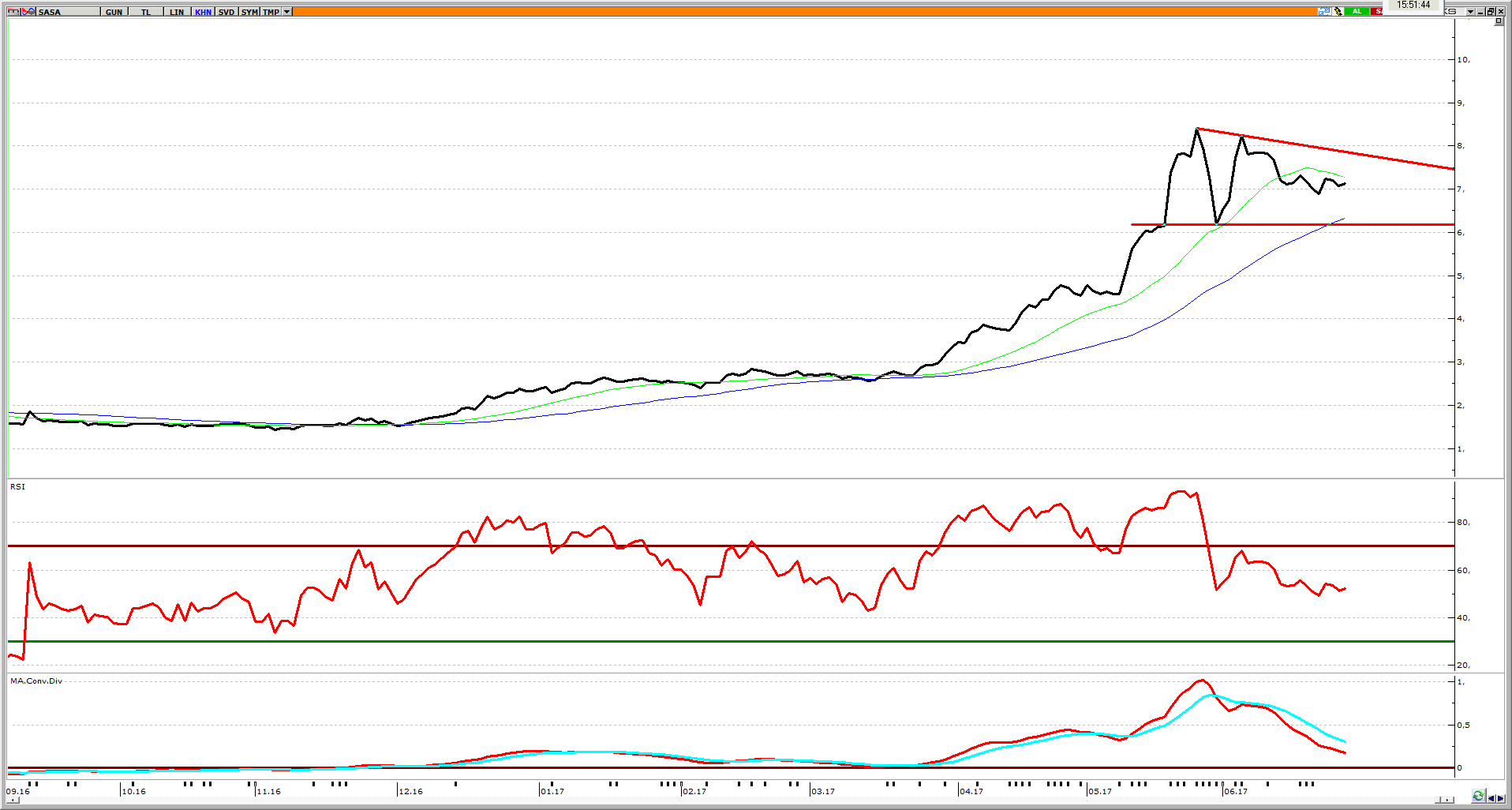Click the MA.Conv.Div panel label

pos(36,681)
